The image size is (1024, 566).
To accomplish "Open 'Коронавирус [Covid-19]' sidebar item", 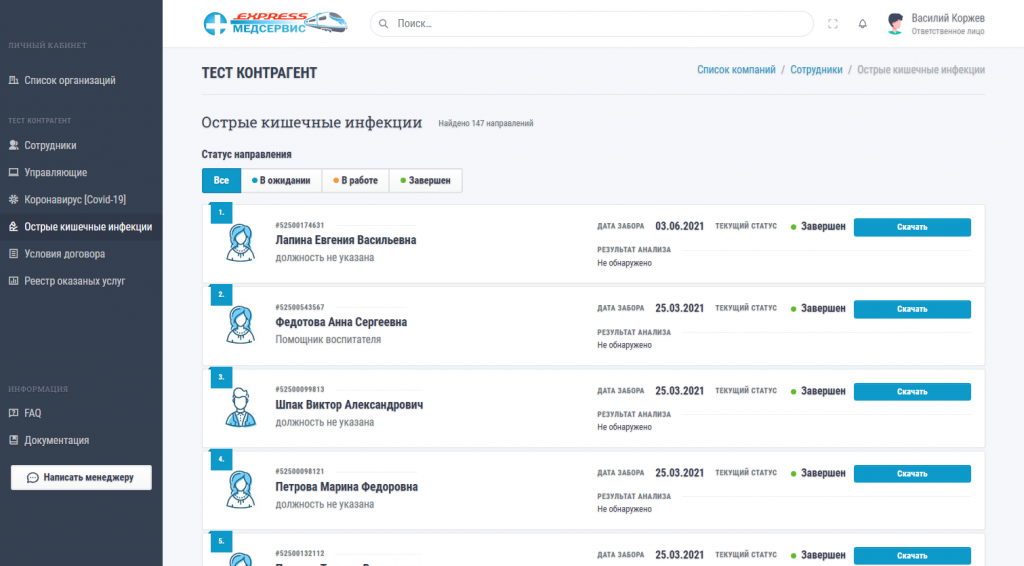I will click(x=75, y=199).
